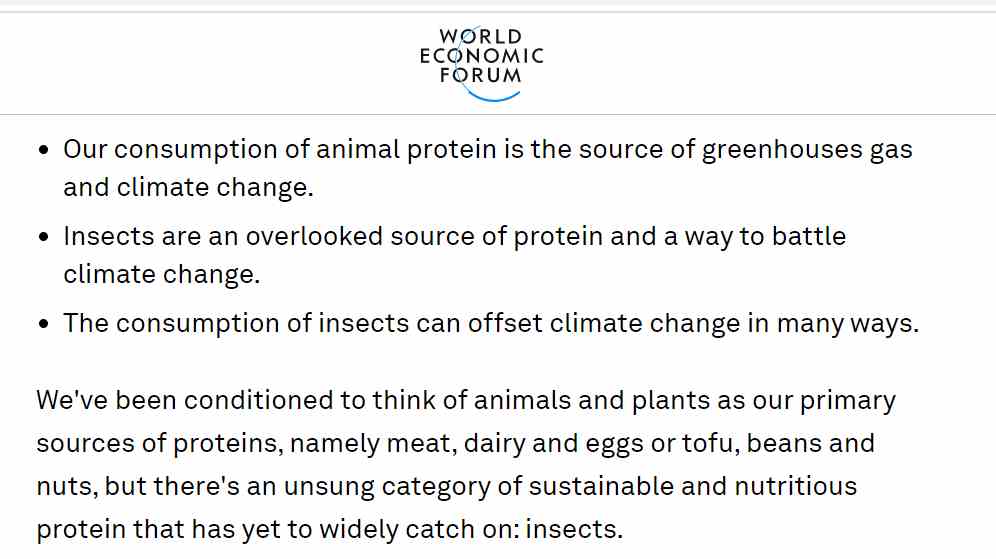Viewport: 996px width, 559px height.
Task: Click the word WORLD in the logo
Action: (481, 36)
